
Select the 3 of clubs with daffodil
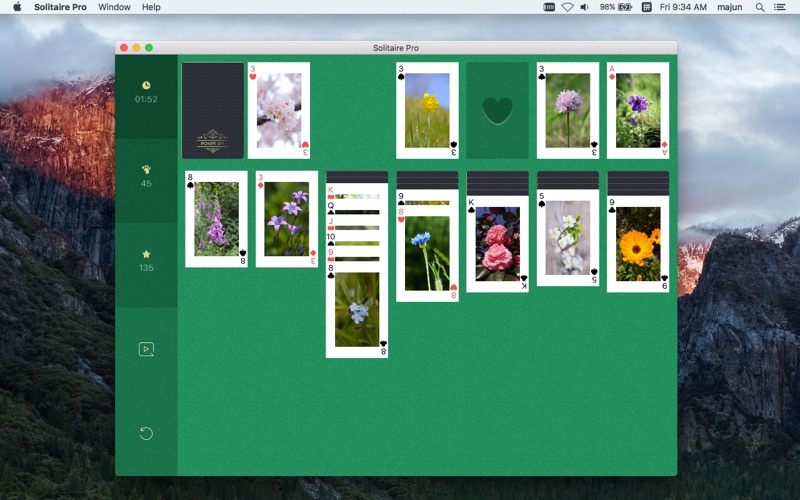[427, 110]
